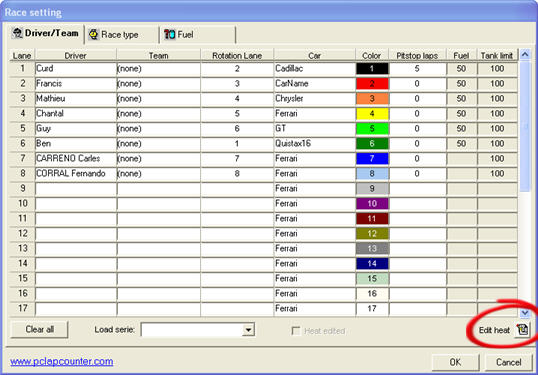Click the Pitstop laps column header

(417, 55)
